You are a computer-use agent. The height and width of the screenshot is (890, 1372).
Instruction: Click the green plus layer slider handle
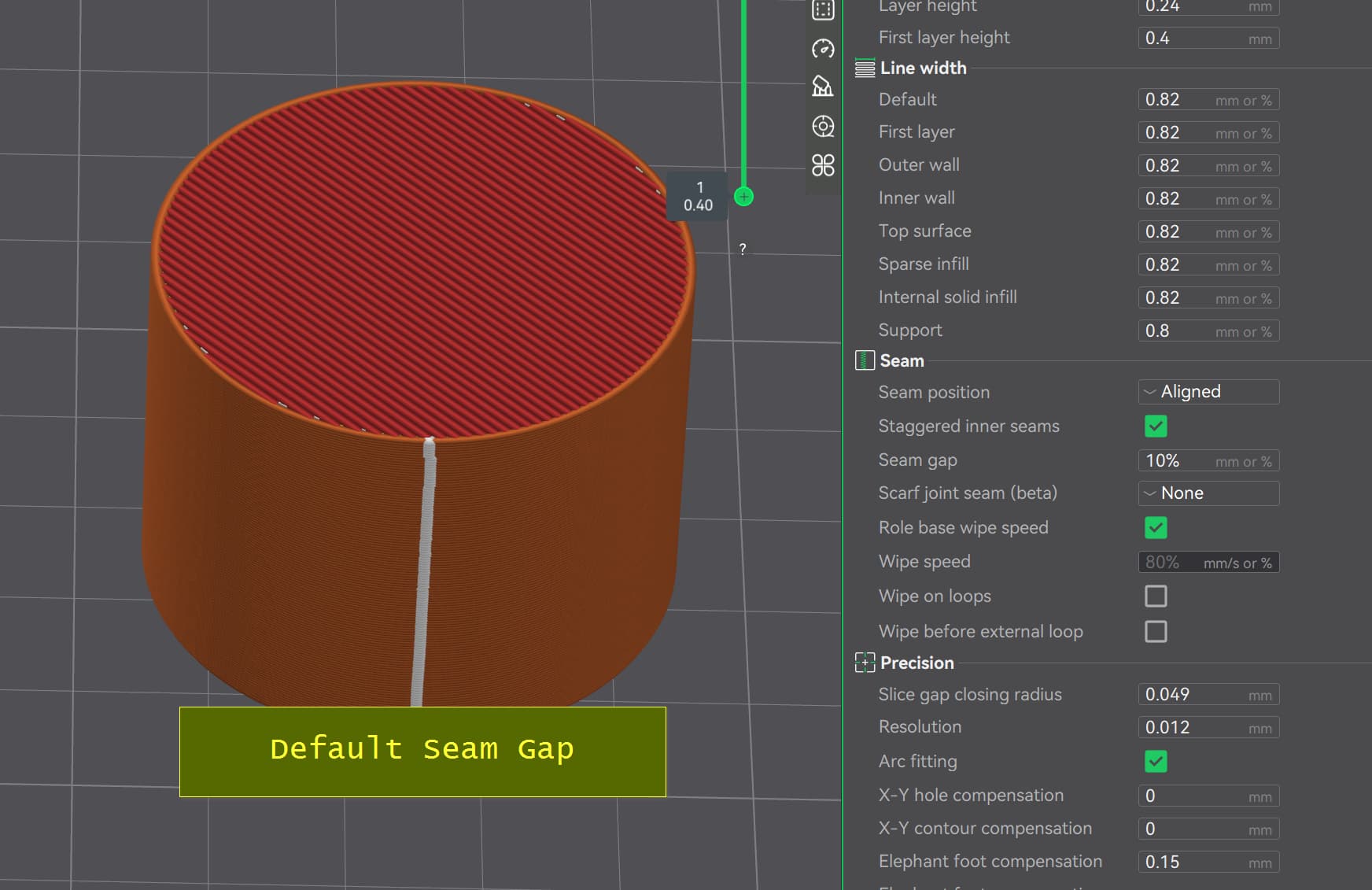pos(743,197)
